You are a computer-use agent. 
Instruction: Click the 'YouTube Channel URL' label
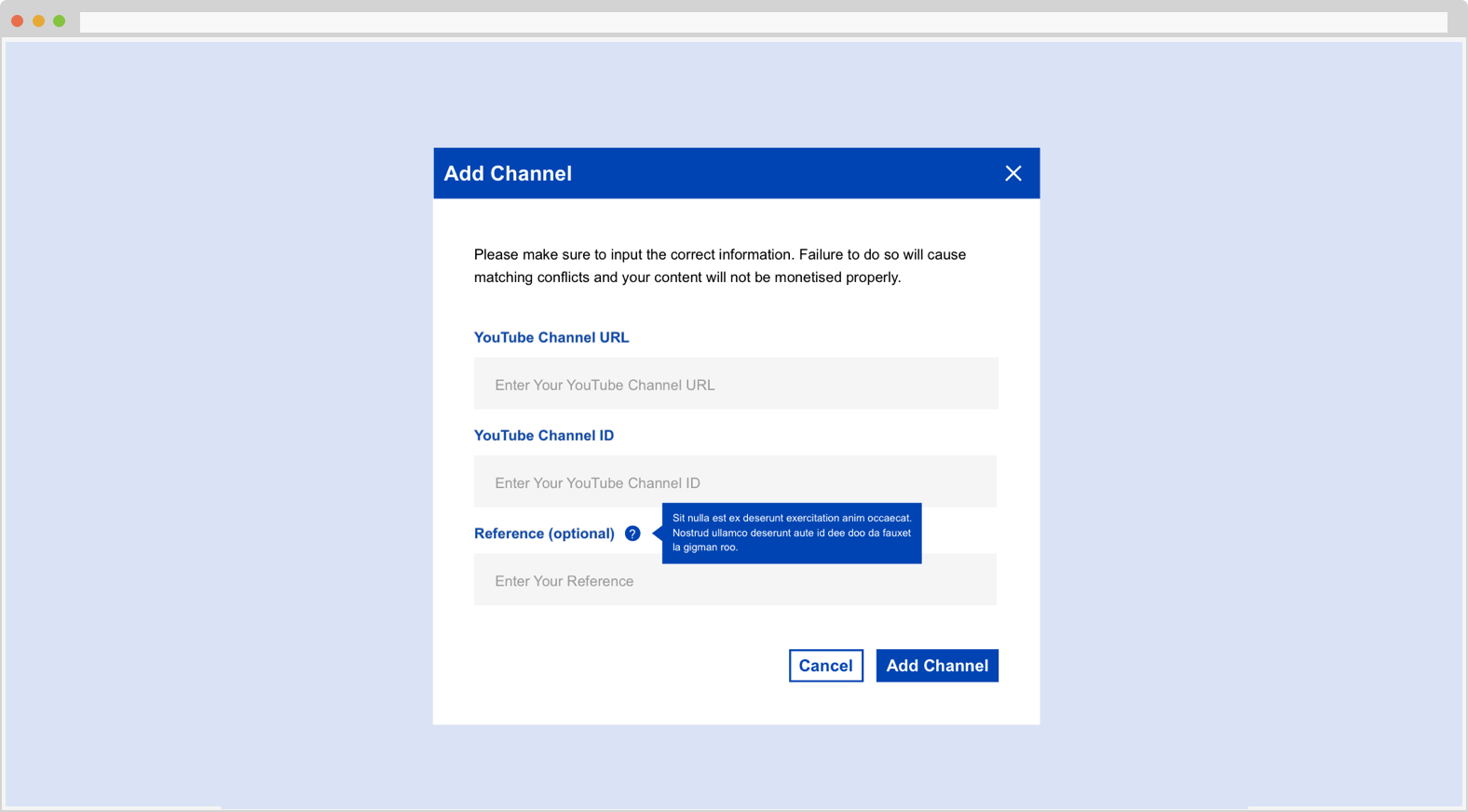pyautogui.click(x=551, y=337)
